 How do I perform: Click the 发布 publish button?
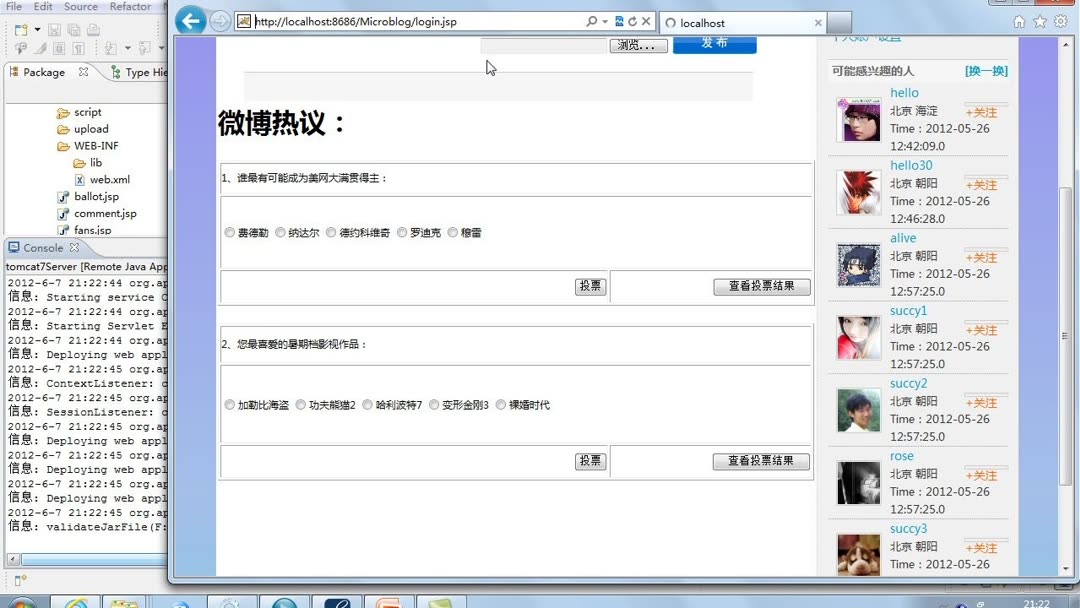point(714,45)
